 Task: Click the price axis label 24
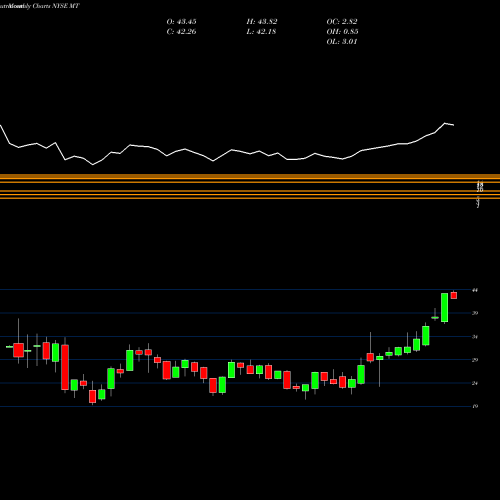pyautogui.click(x=475, y=383)
